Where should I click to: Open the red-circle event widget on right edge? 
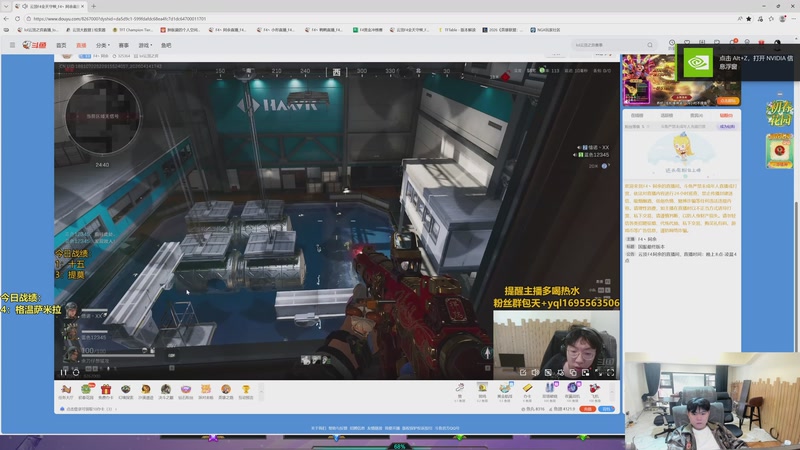tap(779, 151)
